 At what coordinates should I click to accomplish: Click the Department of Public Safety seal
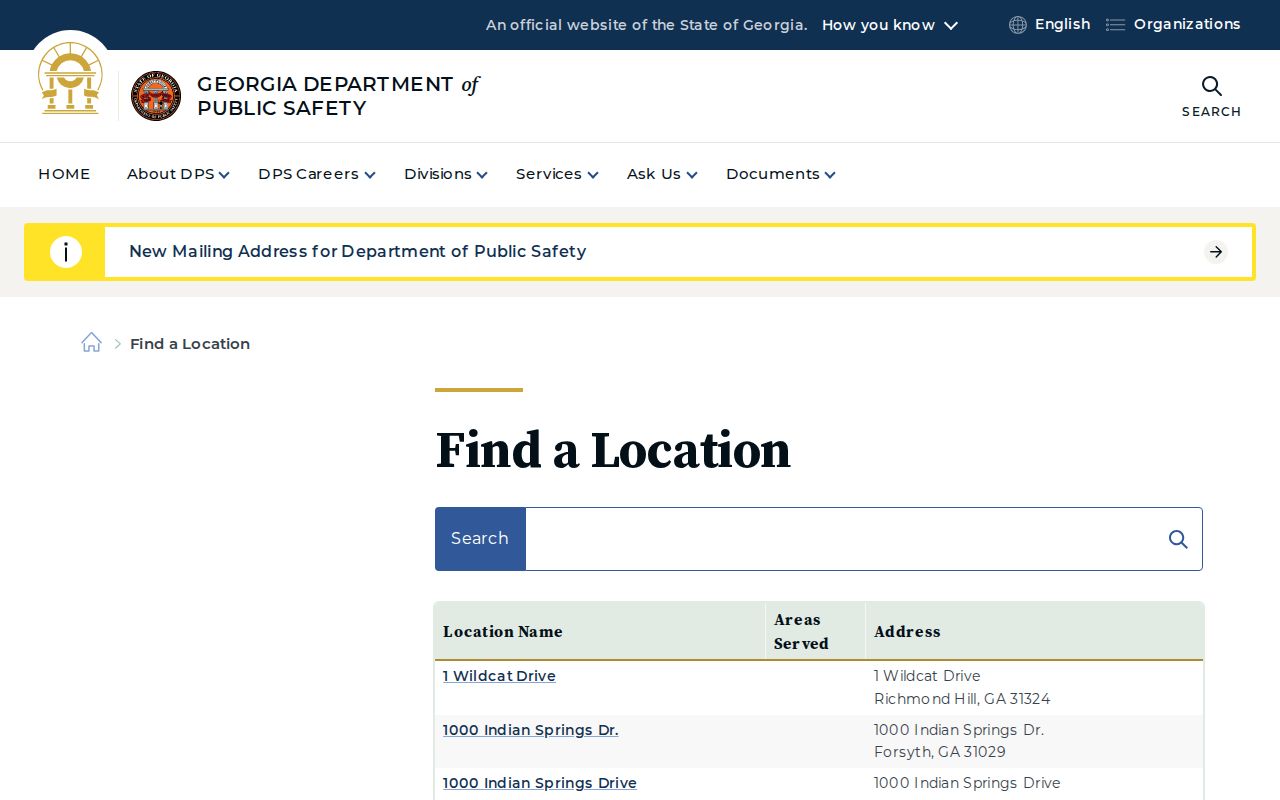click(156, 96)
